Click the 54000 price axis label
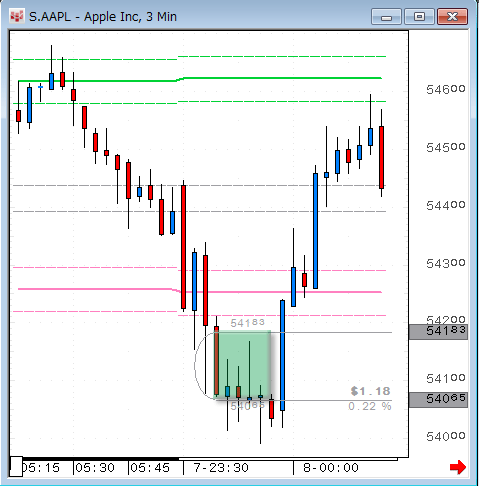The image size is (479, 486). (x=446, y=436)
